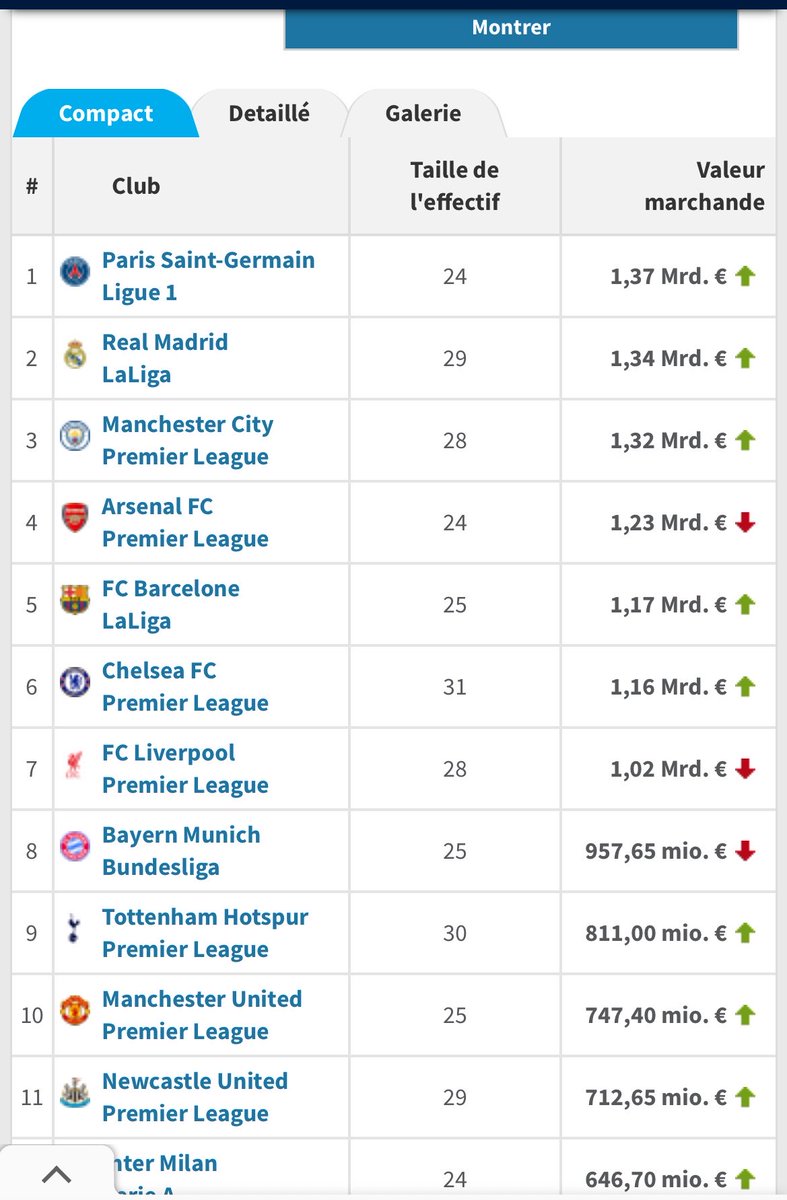Screen dimensions: 787x1200
Task: Click the Tottenham Hotspur crest icon
Action: [x=75, y=929]
